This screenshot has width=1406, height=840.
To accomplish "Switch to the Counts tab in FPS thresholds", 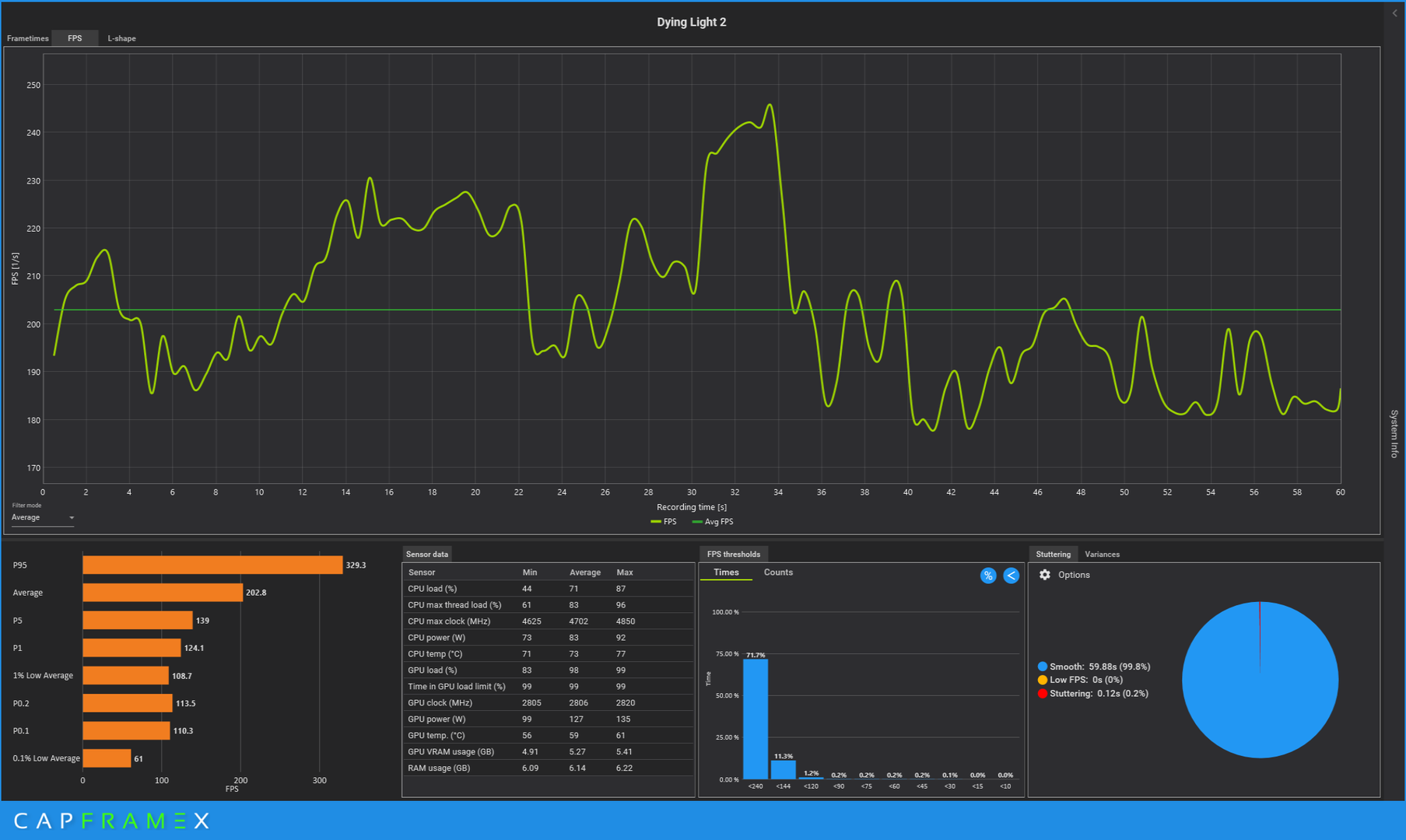I will point(778,572).
